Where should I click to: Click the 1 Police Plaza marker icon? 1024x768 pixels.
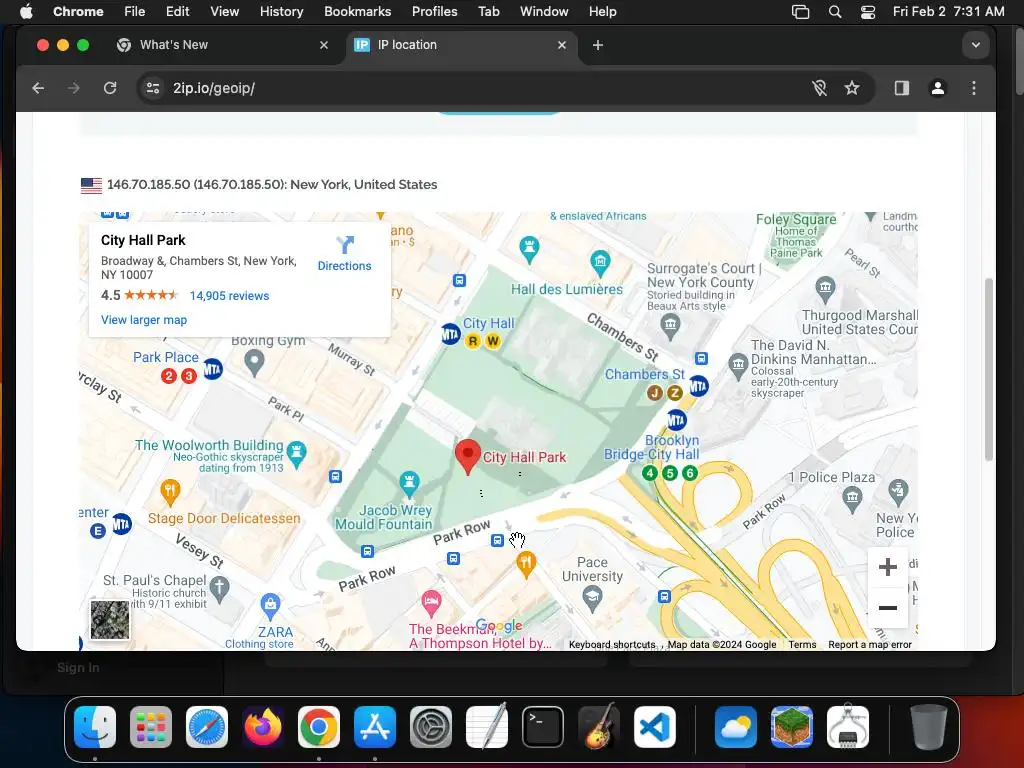pyautogui.click(x=852, y=500)
